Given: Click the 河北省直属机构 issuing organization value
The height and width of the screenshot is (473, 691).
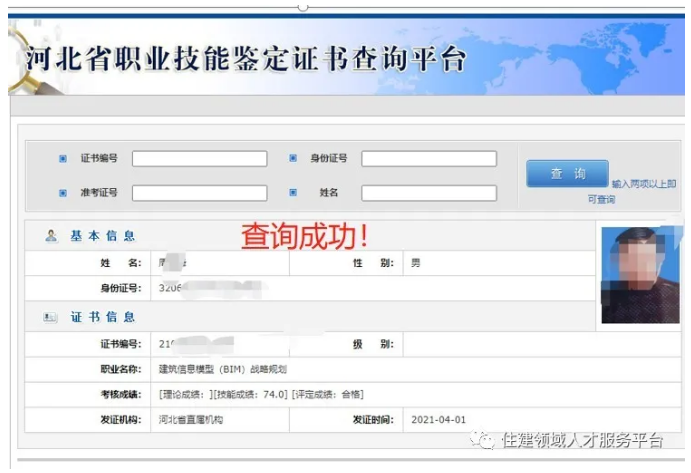Looking at the screenshot, I should (x=191, y=420).
